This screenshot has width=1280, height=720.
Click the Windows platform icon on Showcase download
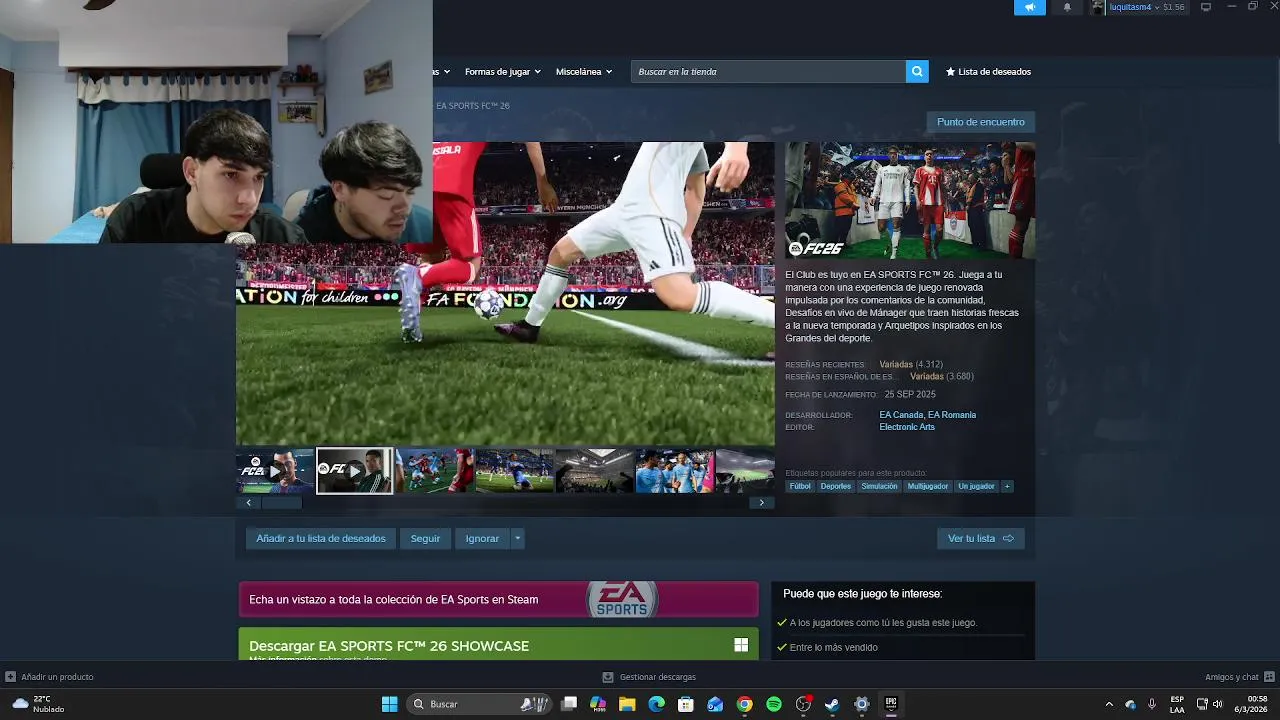(x=741, y=645)
